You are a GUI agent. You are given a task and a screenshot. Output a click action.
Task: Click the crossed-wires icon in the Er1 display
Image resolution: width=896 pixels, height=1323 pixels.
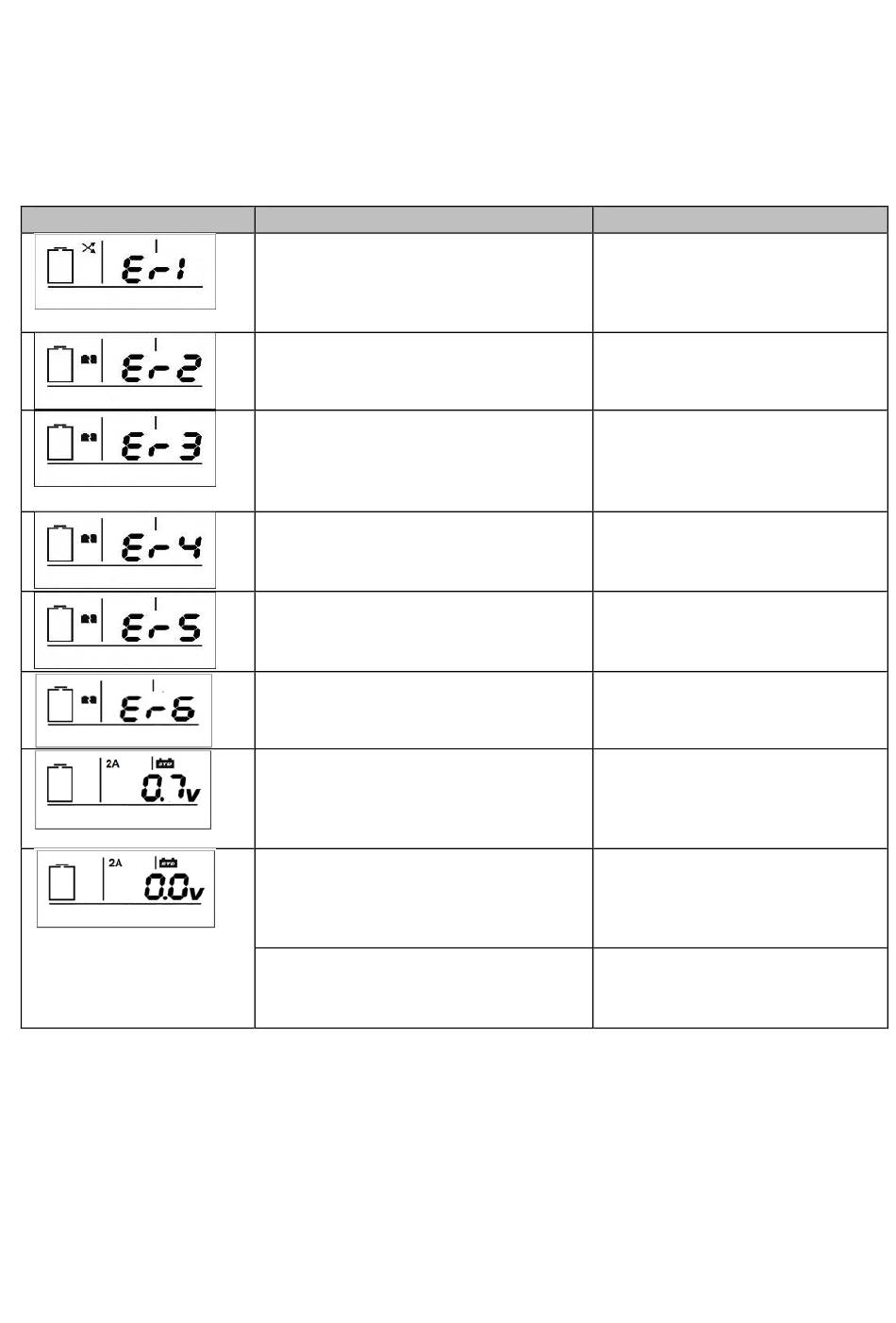click(88, 248)
